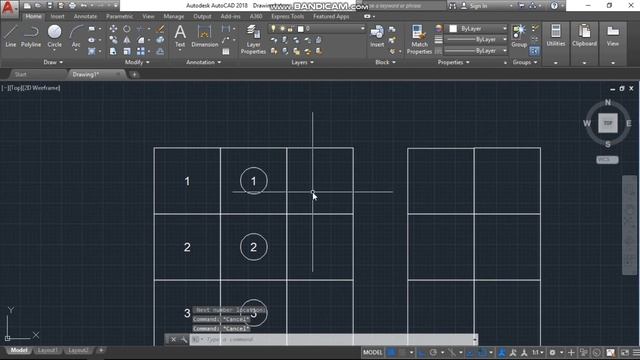Toggle polar tracking in status bar

pyautogui.click(x=433, y=352)
